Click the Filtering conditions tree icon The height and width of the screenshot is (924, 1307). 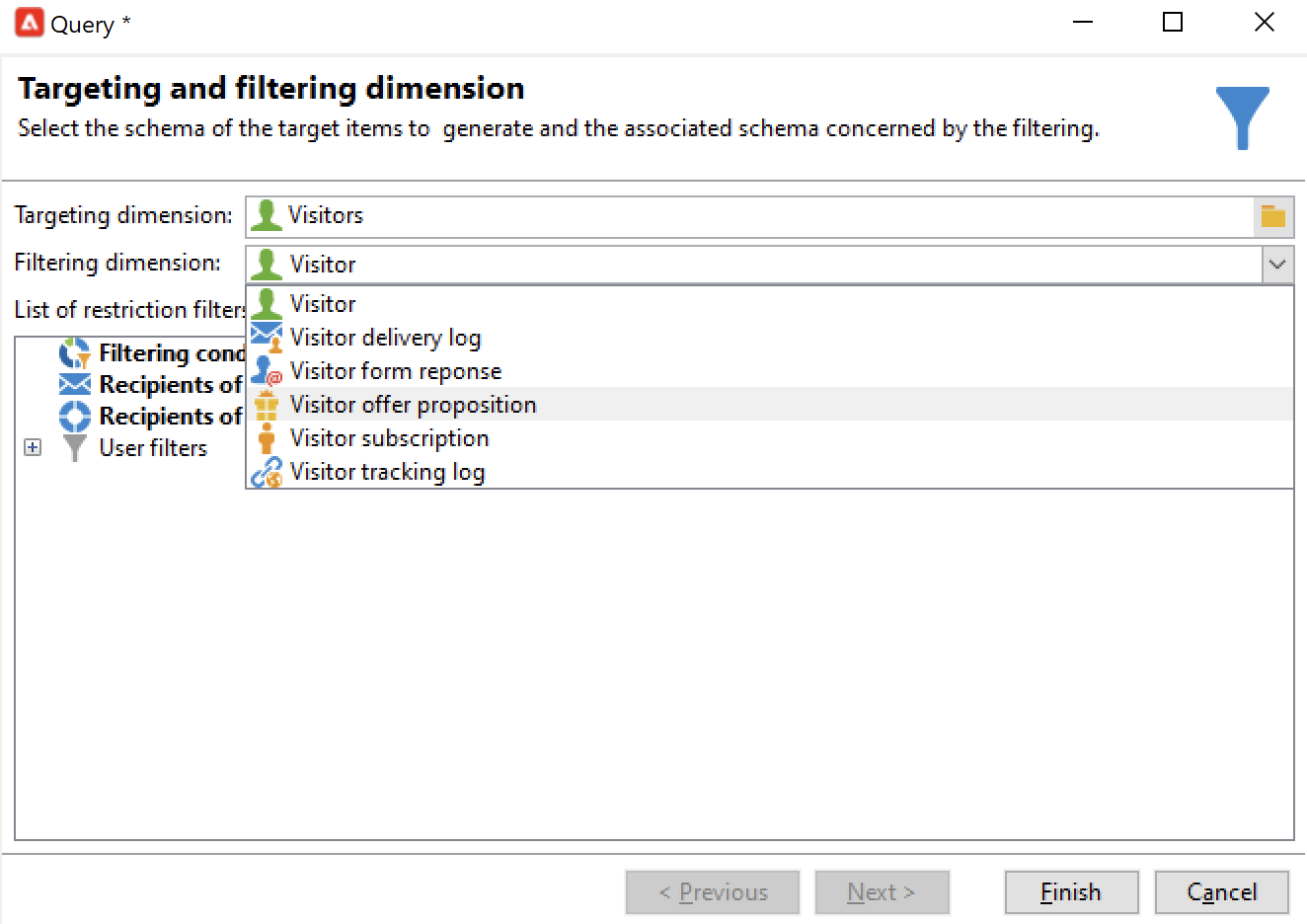(x=74, y=353)
